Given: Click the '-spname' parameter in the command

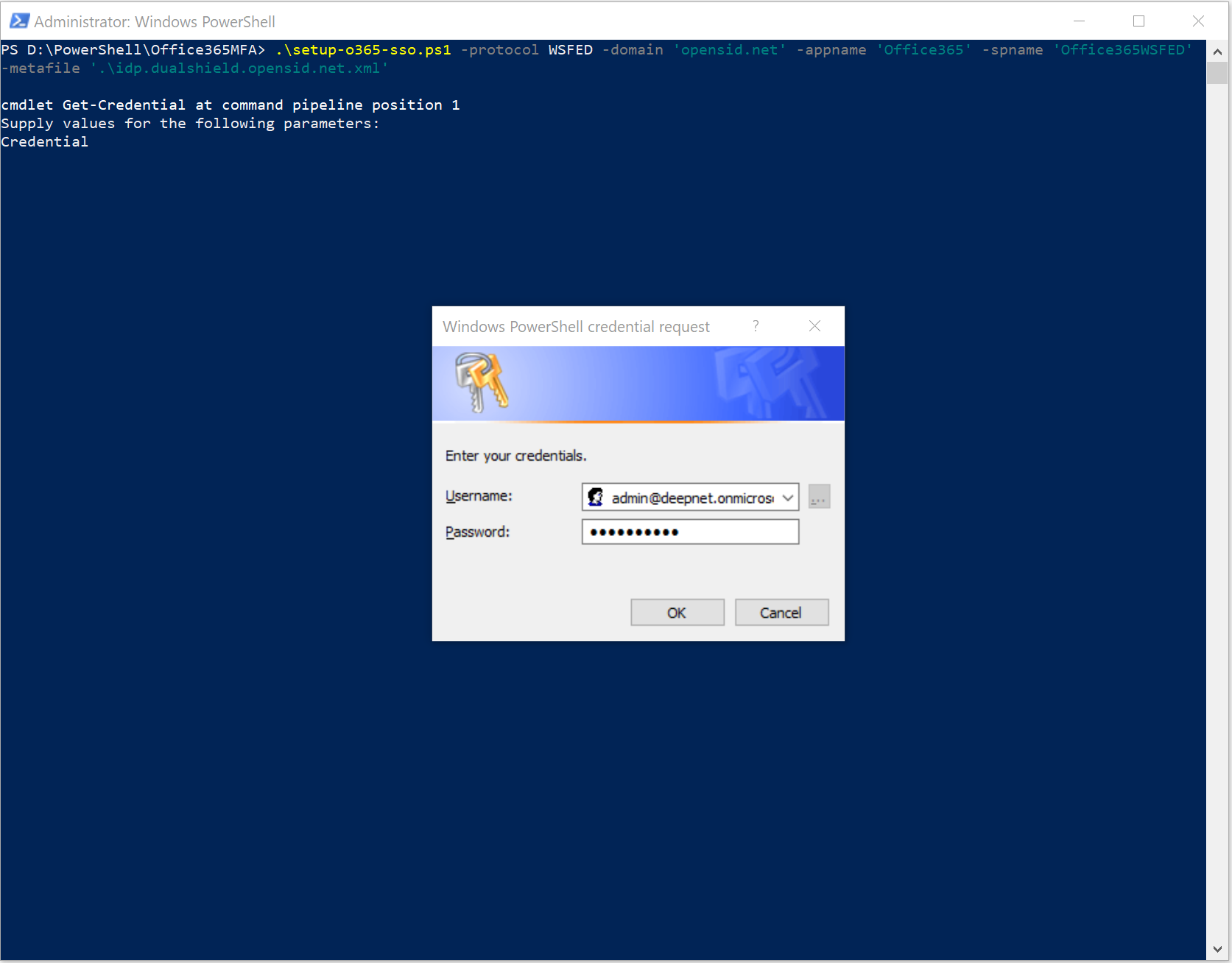Looking at the screenshot, I should pyautogui.click(x=1013, y=49).
